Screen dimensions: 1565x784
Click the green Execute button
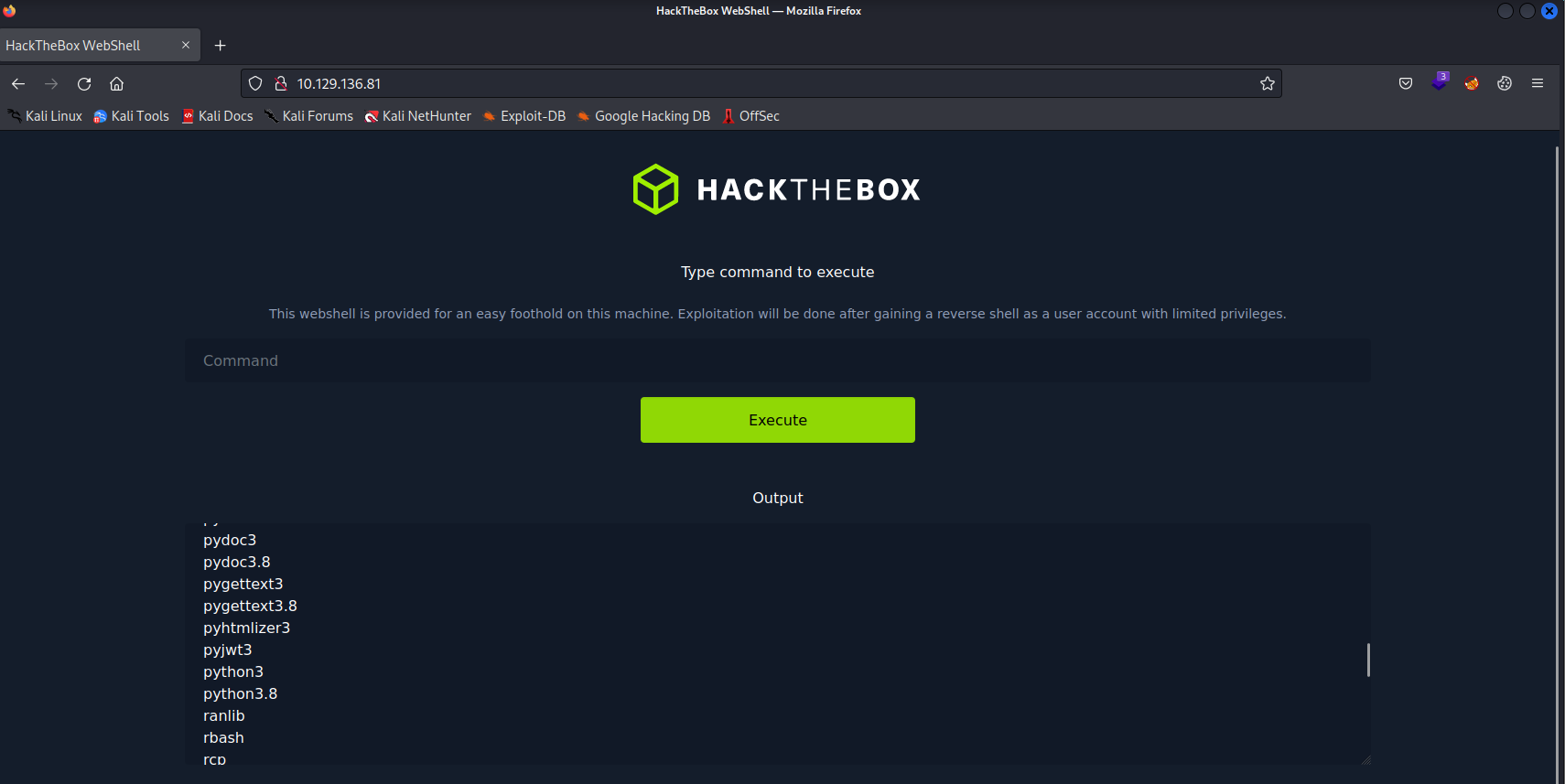(x=778, y=420)
